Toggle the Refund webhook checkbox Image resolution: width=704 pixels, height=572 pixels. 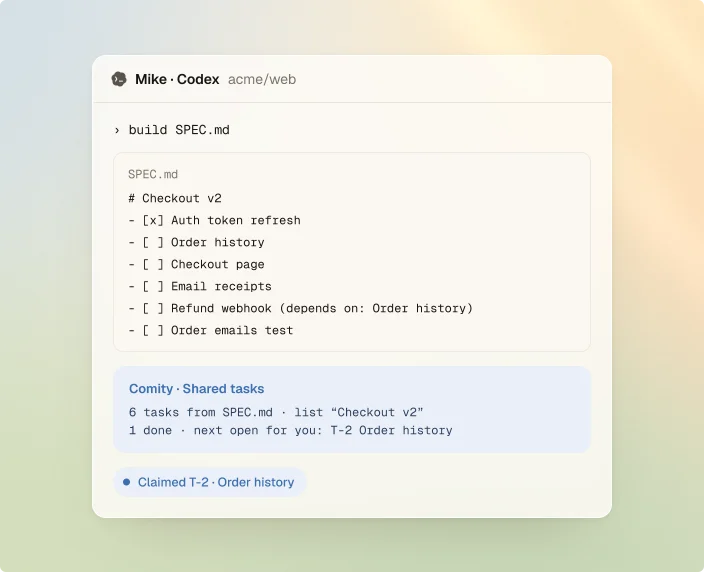(153, 308)
